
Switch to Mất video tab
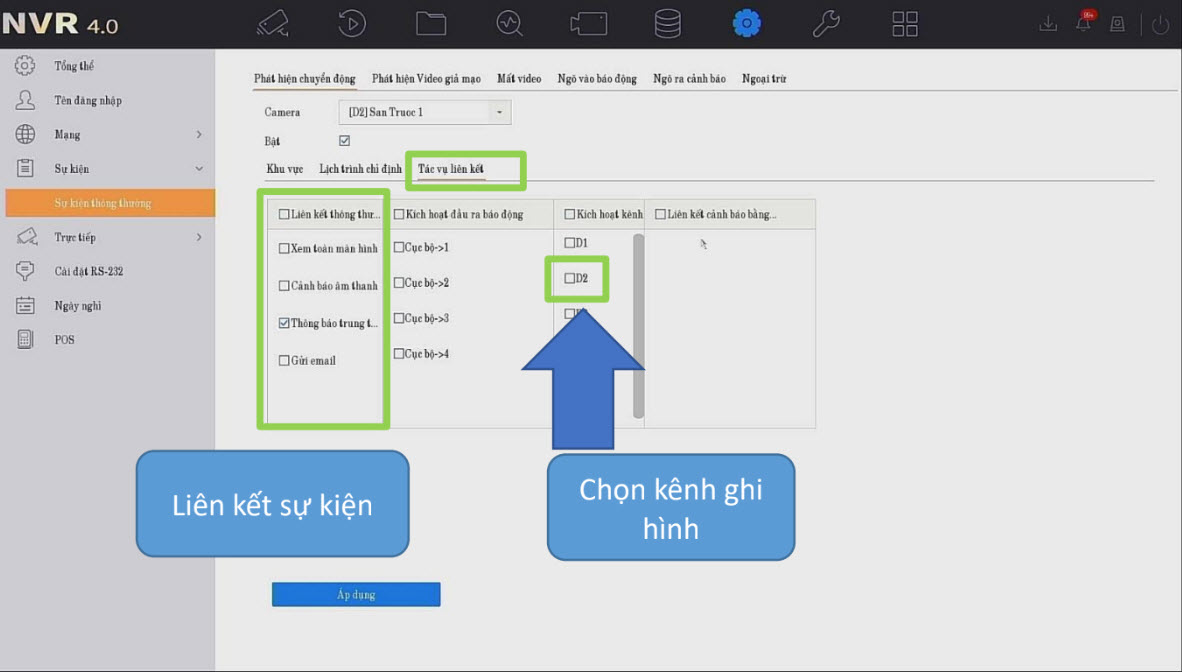point(519,79)
